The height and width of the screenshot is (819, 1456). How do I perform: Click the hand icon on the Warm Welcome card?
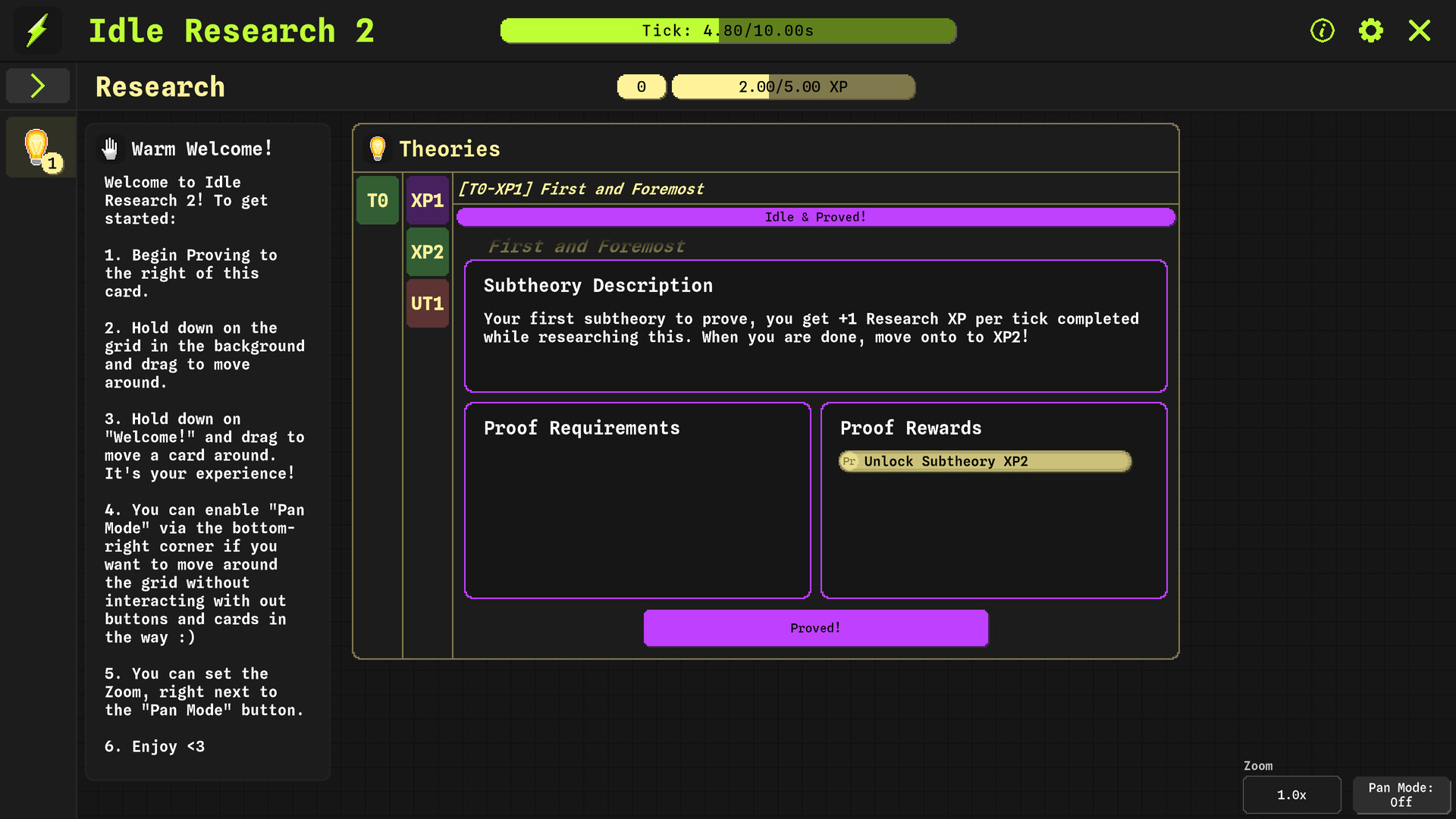click(110, 149)
